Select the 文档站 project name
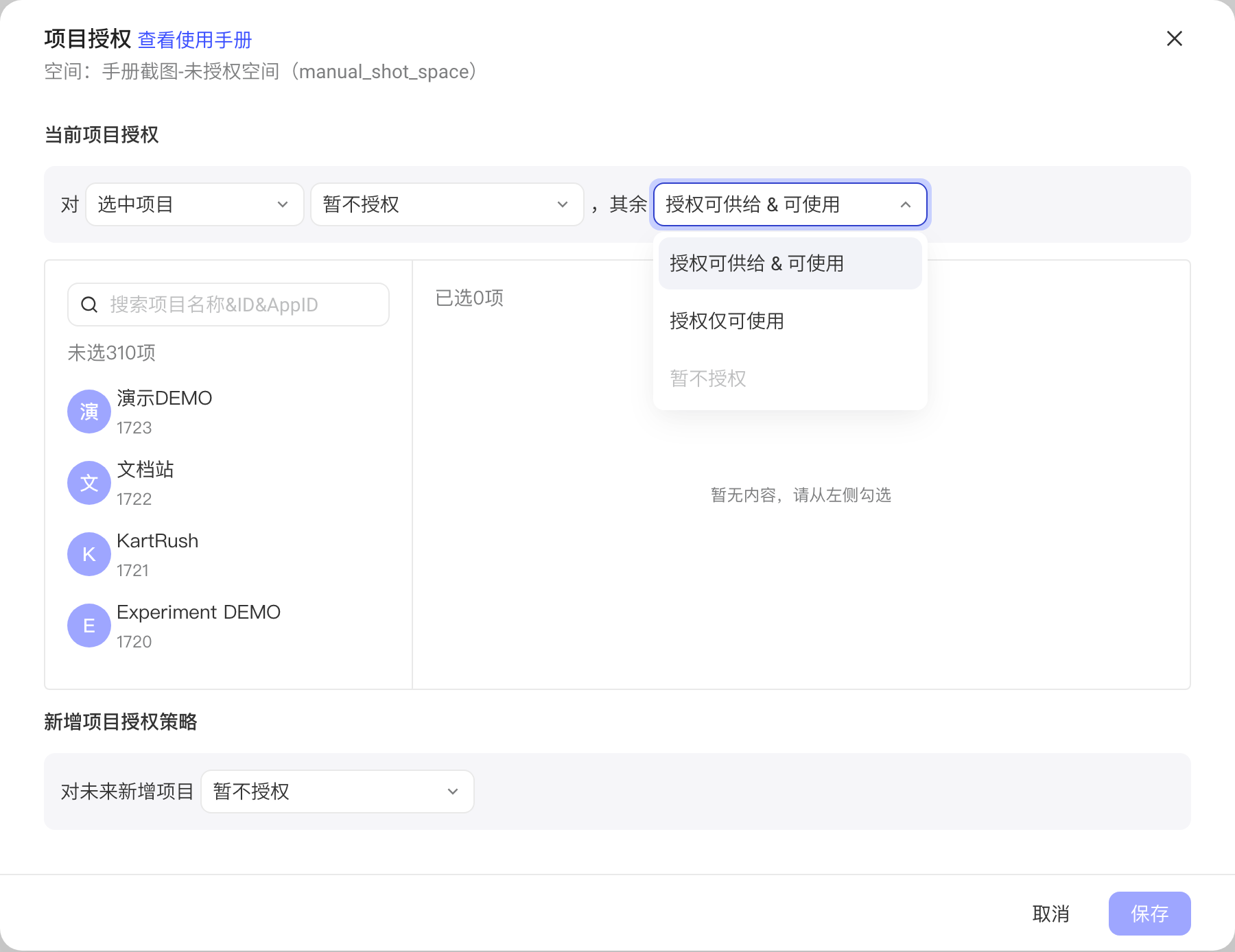 [x=145, y=469]
